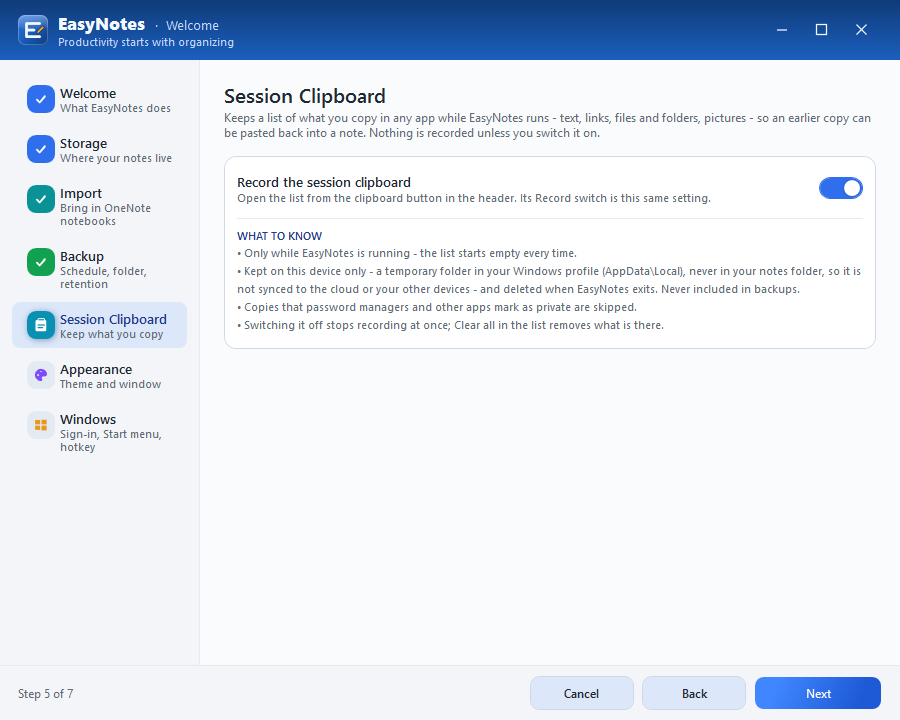Click 'Kept on this device only' bullet
Viewport: 900px width, 720px height.
tap(549, 280)
